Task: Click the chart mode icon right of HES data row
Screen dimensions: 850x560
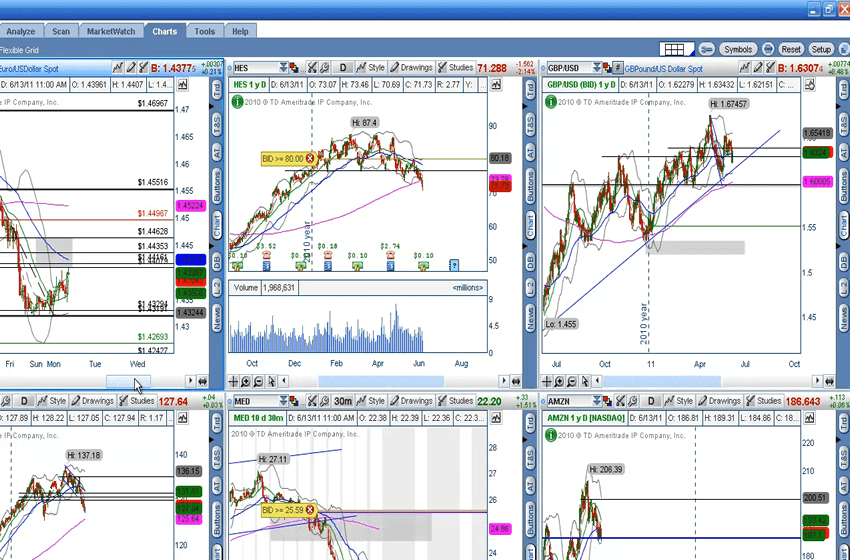Action: pyautogui.click(x=495, y=85)
